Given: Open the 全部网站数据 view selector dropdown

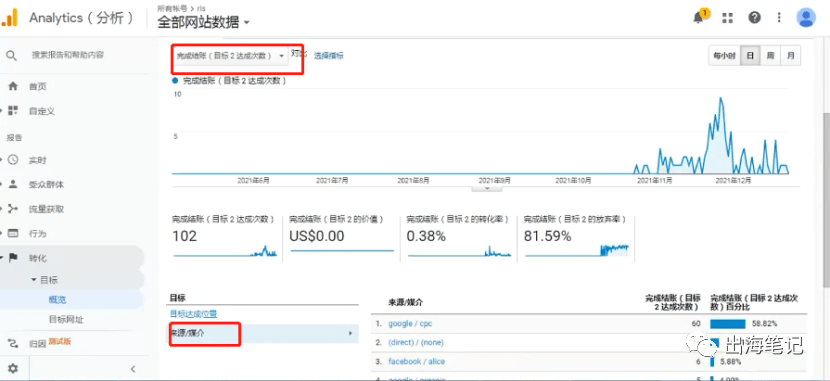Looking at the screenshot, I should [203, 22].
